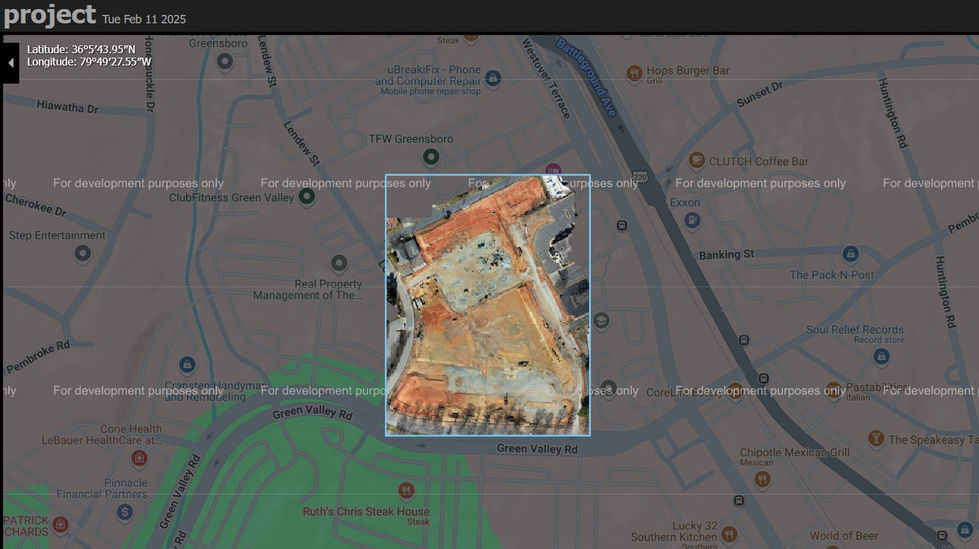The width and height of the screenshot is (979, 549).
Task: Click the Longitude readout text
Action: [89, 62]
